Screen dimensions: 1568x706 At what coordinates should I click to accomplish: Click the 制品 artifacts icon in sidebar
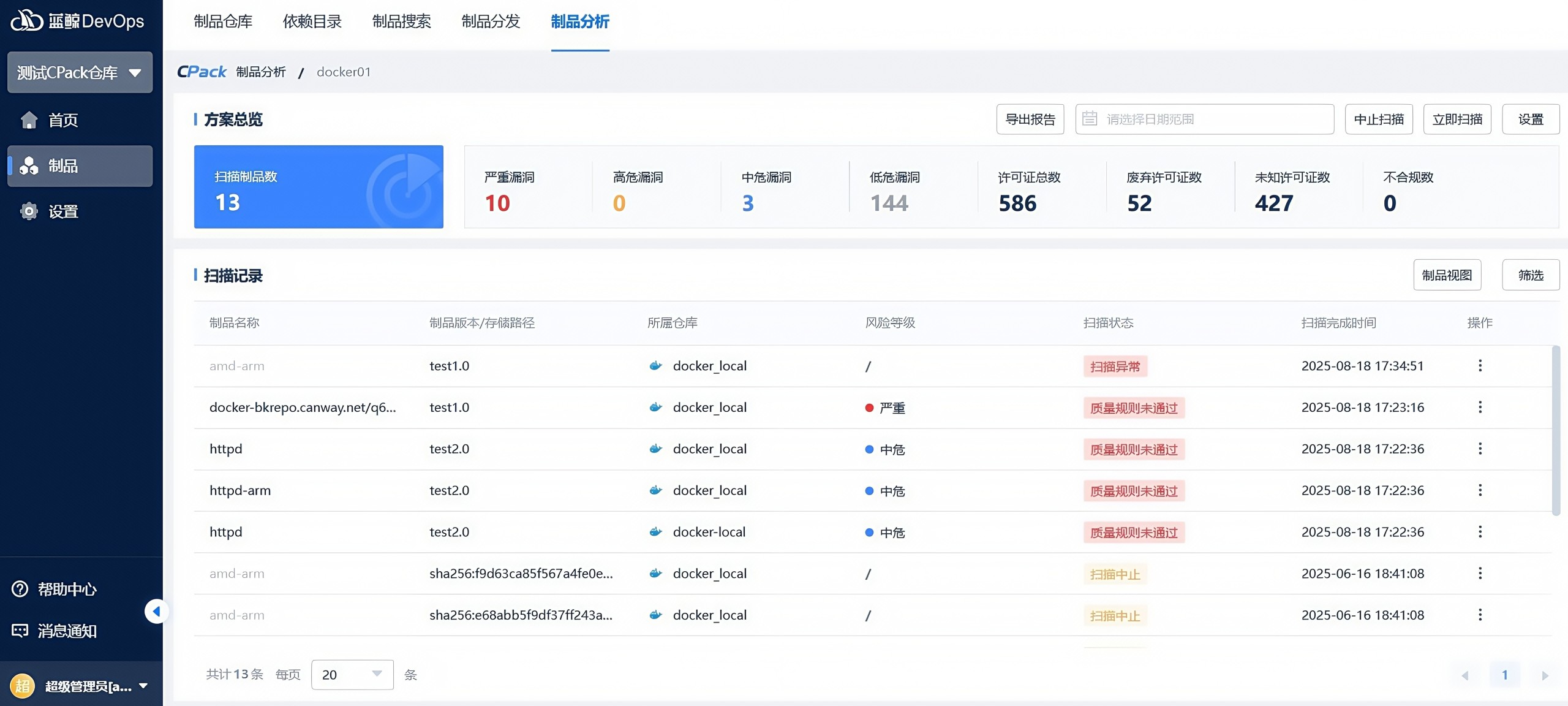click(x=29, y=165)
